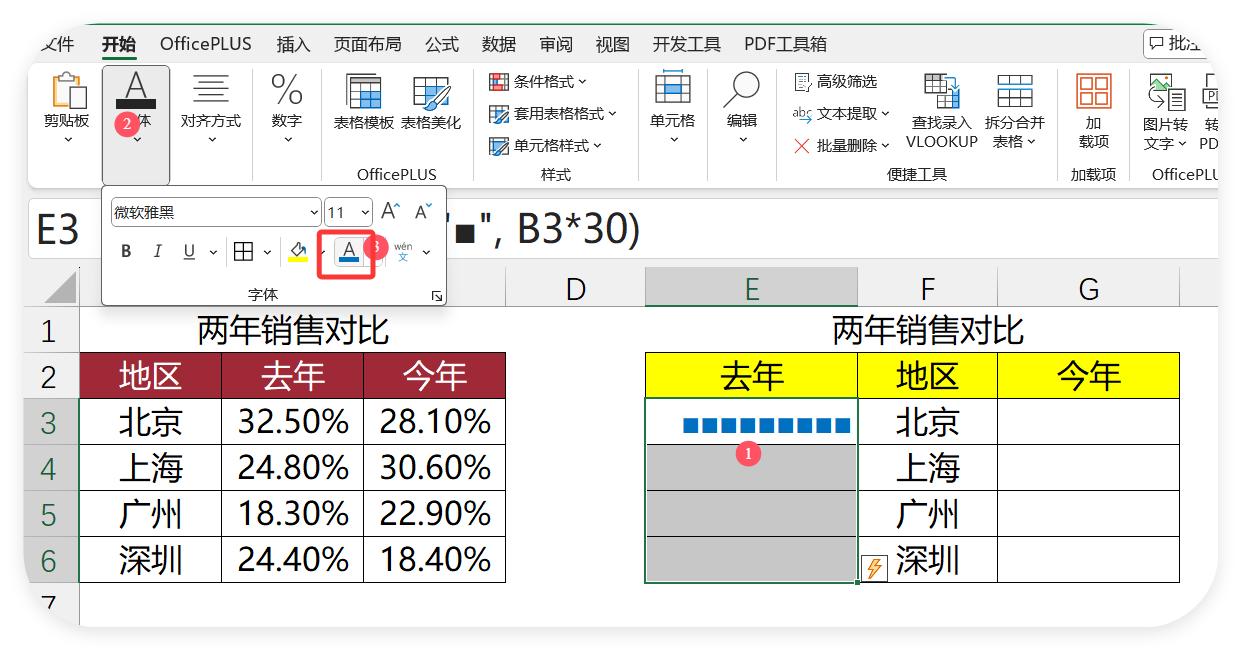Expand the borders dropdown arrow
Screen dimensions: 1241x650
point(266,252)
